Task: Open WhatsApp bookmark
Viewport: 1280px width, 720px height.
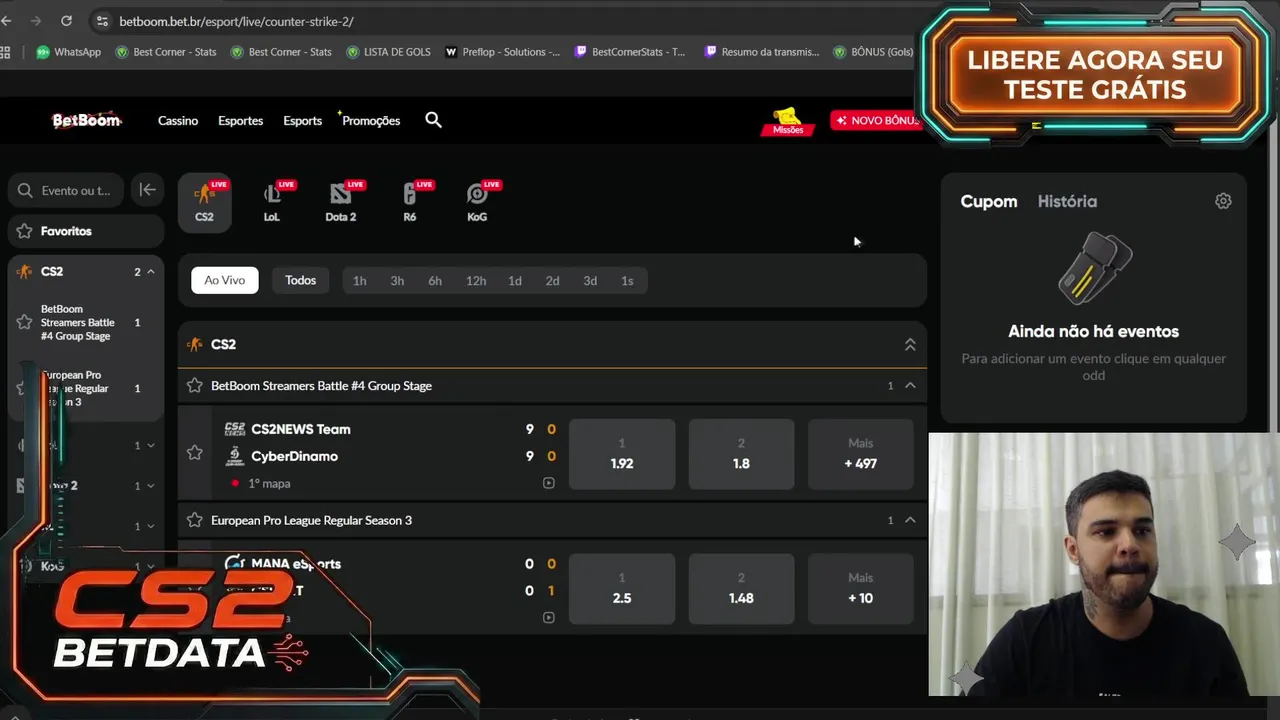Action: (69, 52)
